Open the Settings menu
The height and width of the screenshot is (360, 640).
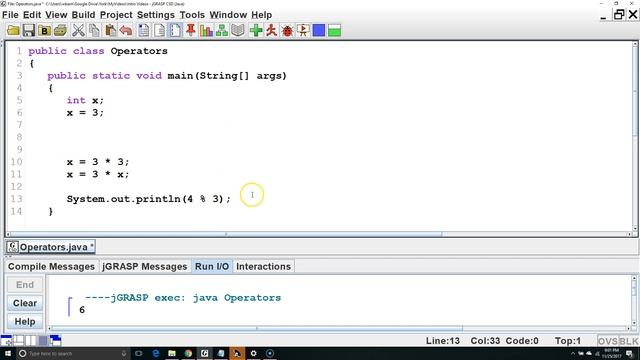(x=156, y=15)
